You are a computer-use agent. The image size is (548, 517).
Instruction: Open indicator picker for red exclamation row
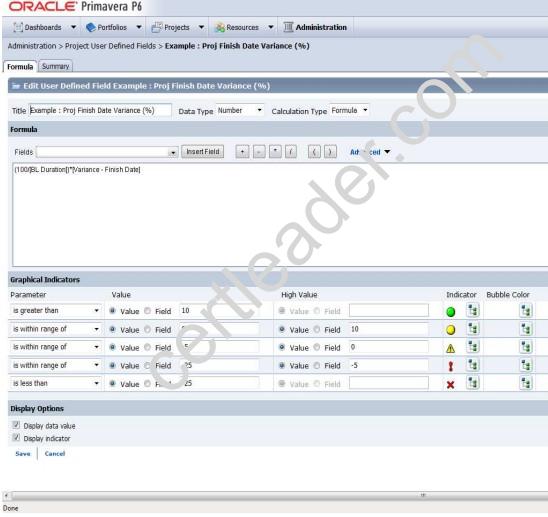point(473,365)
